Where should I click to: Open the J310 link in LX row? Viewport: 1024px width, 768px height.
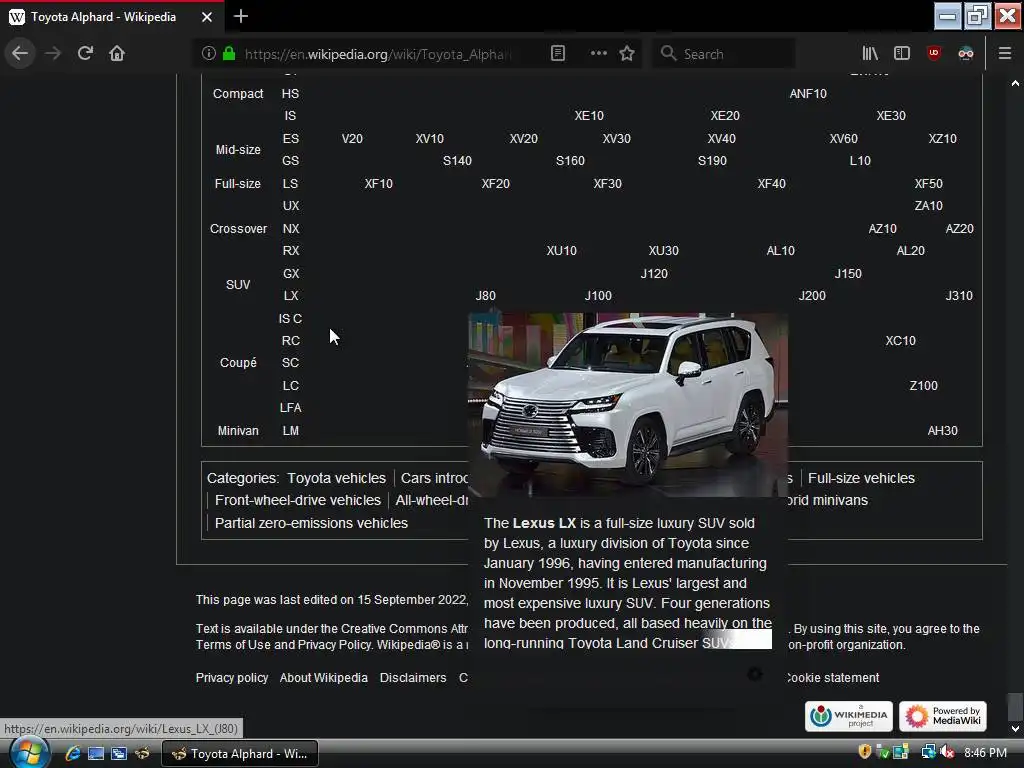[959, 296]
